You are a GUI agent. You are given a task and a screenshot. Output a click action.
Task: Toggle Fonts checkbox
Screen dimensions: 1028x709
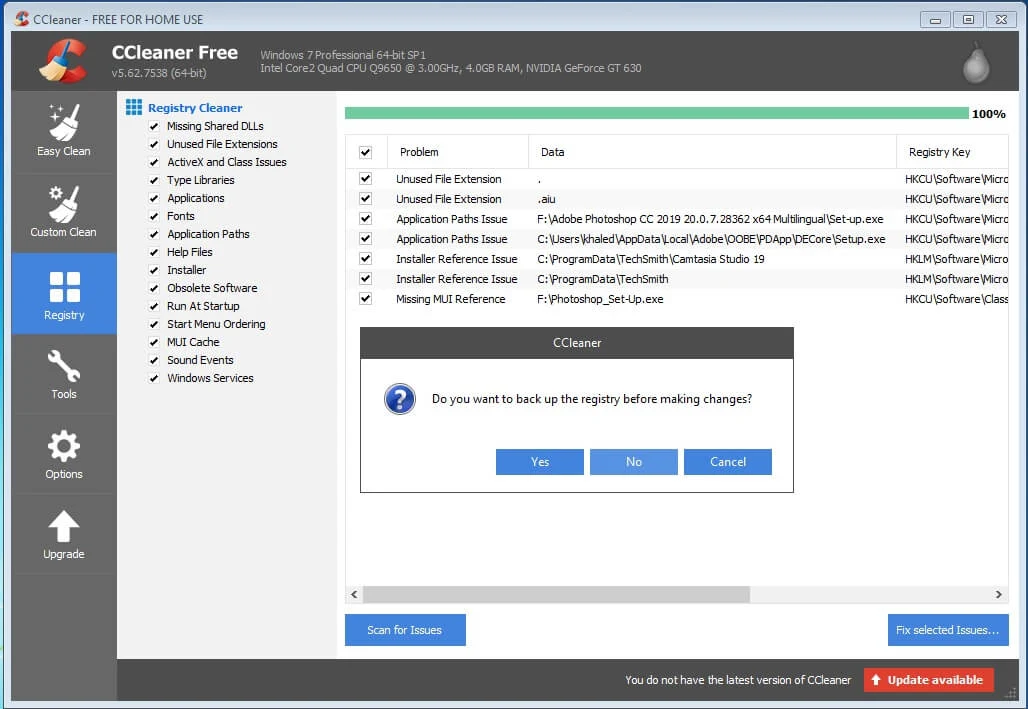point(154,216)
